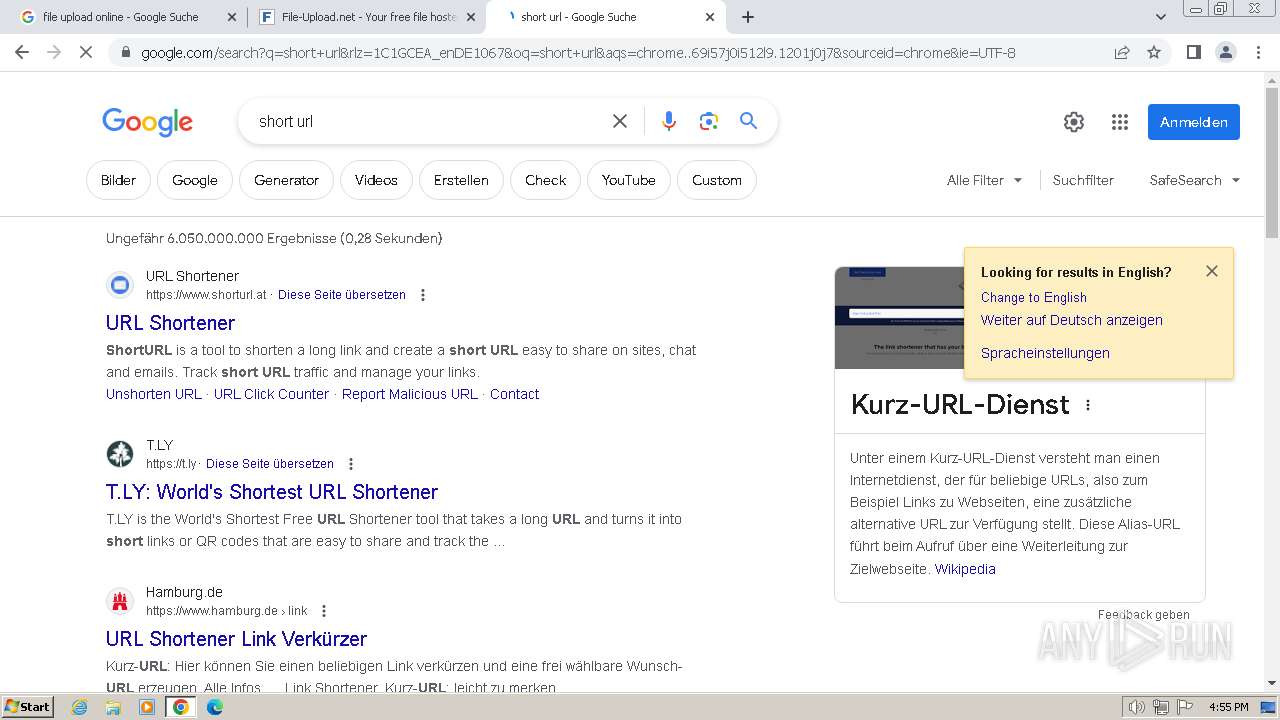The width and height of the screenshot is (1280, 720).
Task: Sign in with the Anmelden button
Action: (1194, 122)
